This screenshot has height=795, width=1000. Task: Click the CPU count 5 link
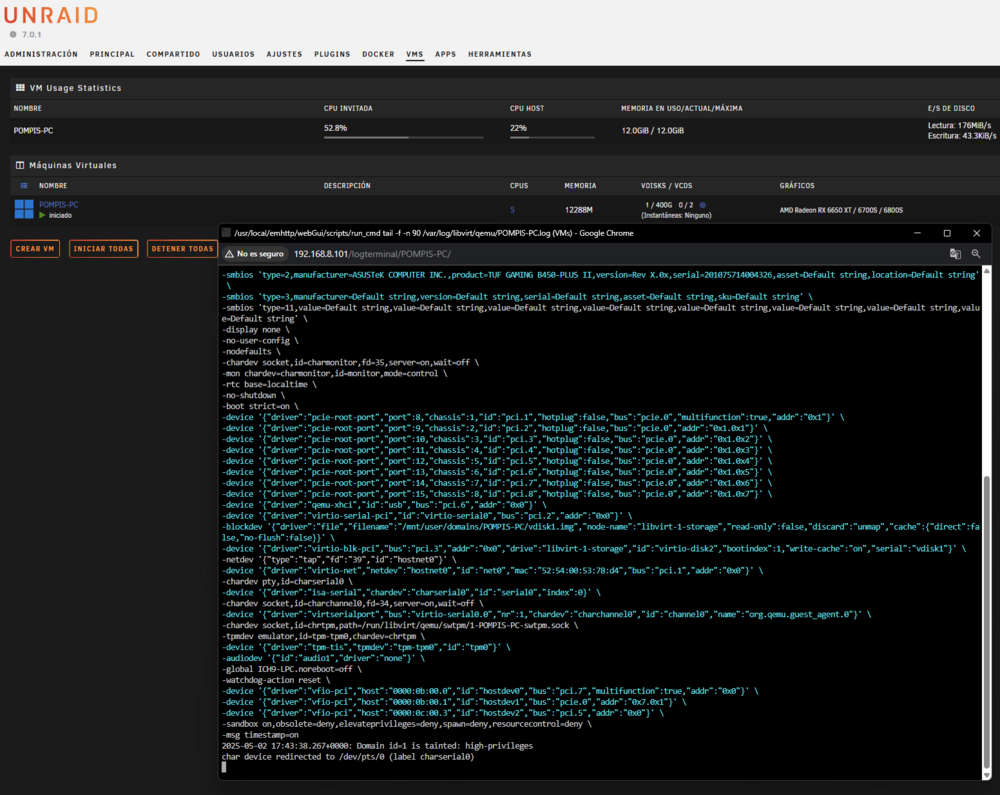[512, 210]
